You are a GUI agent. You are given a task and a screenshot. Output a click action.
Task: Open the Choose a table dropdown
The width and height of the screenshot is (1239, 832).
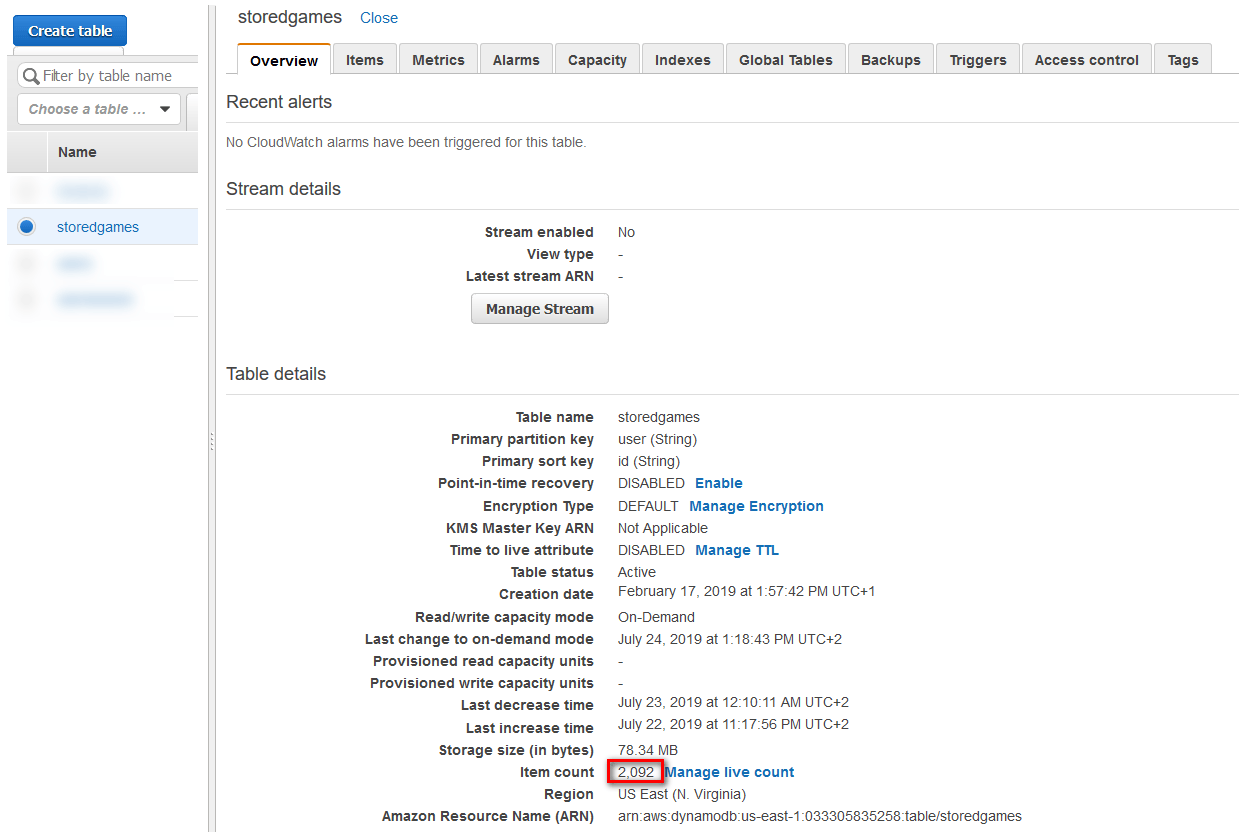(99, 109)
